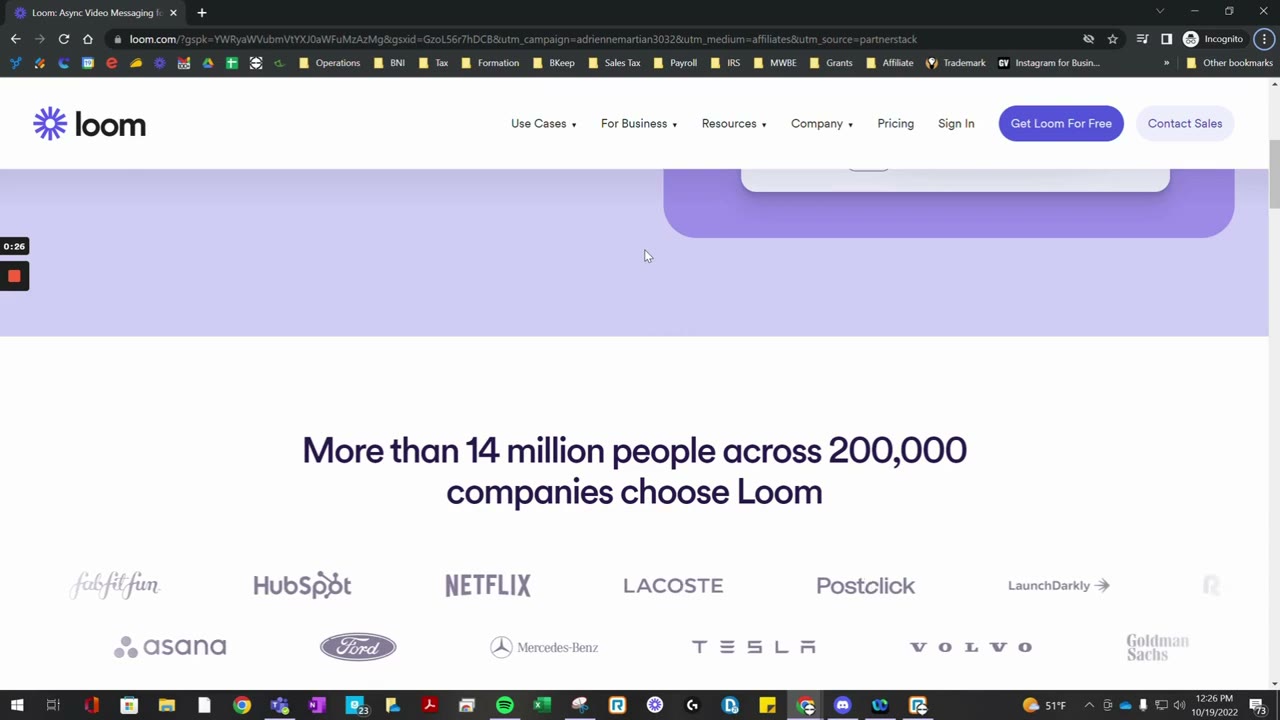Open Sticky Notes from the taskbar
This screenshot has width=1280, height=720.
(767, 706)
